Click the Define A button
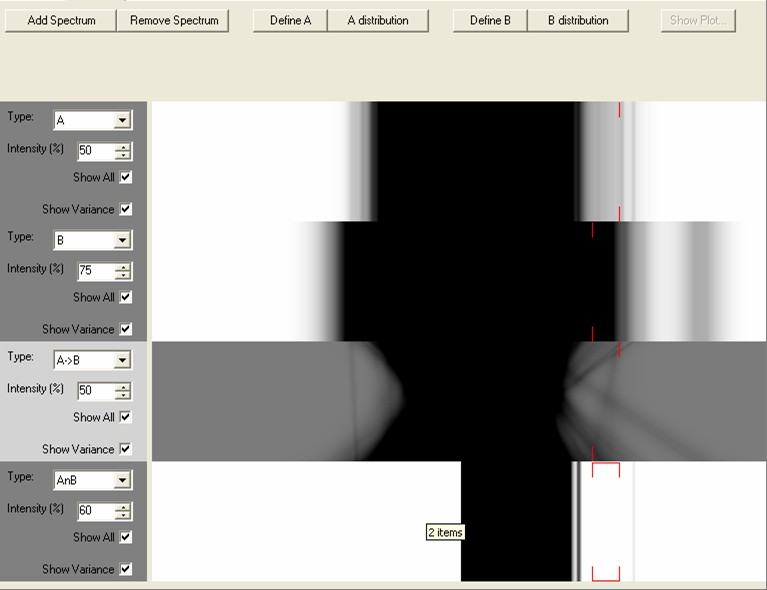 [290, 20]
